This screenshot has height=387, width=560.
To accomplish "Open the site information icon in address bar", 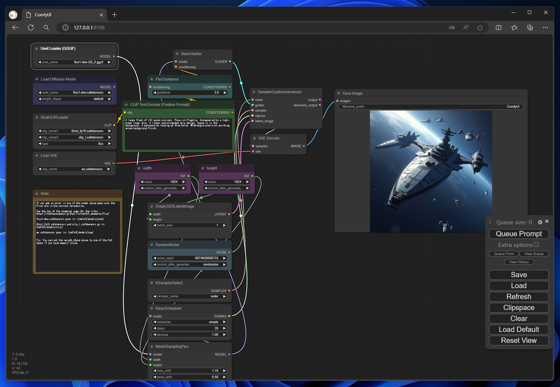I will (65, 27).
